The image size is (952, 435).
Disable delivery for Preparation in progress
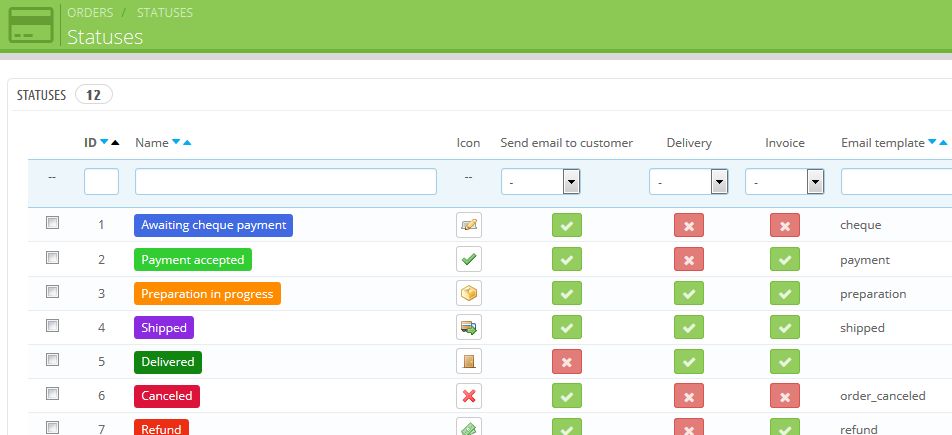(688, 293)
